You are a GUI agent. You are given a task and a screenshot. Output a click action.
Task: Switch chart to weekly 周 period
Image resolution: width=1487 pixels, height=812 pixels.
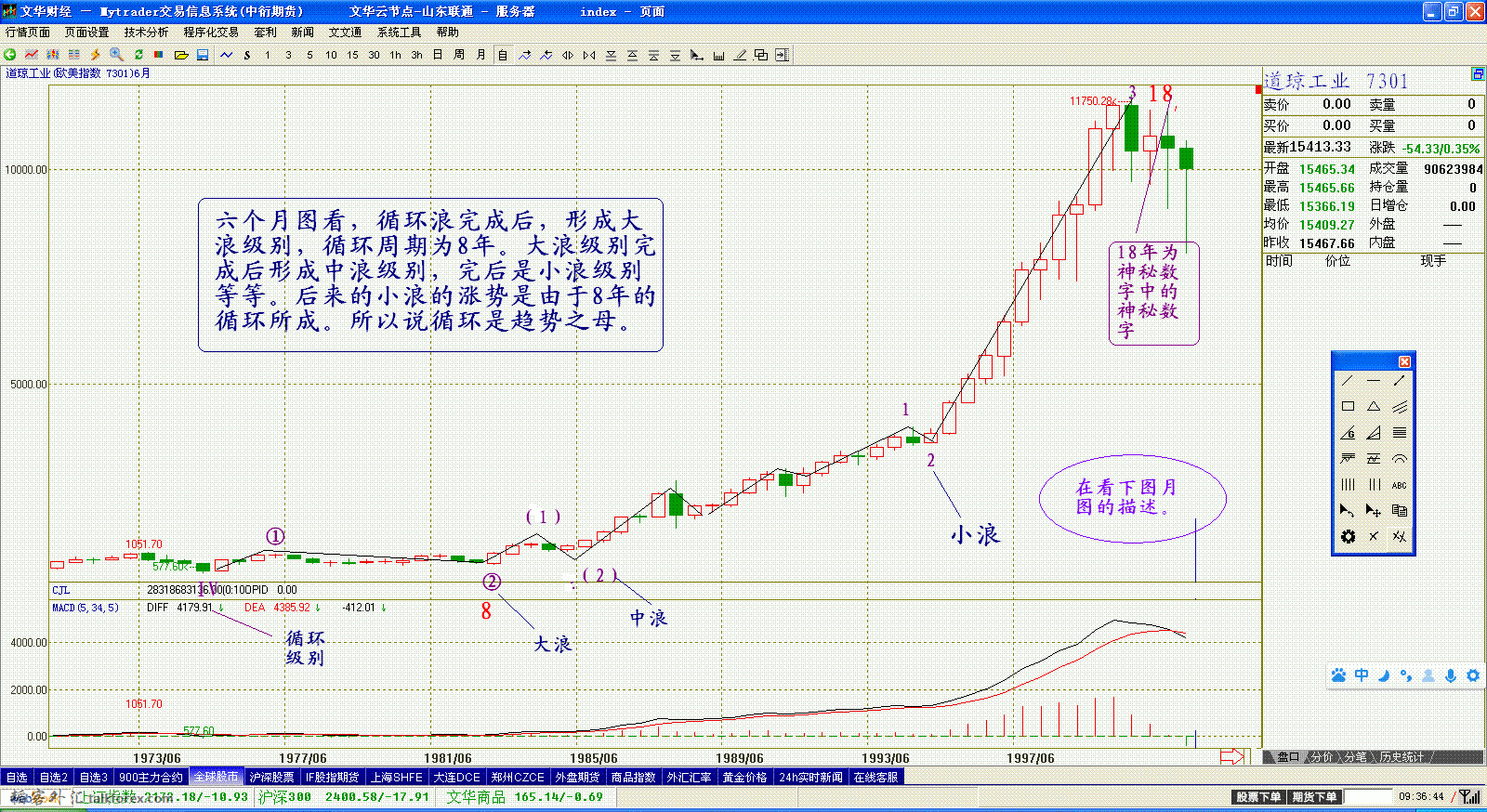pyautogui.click(x=459, y=55)
